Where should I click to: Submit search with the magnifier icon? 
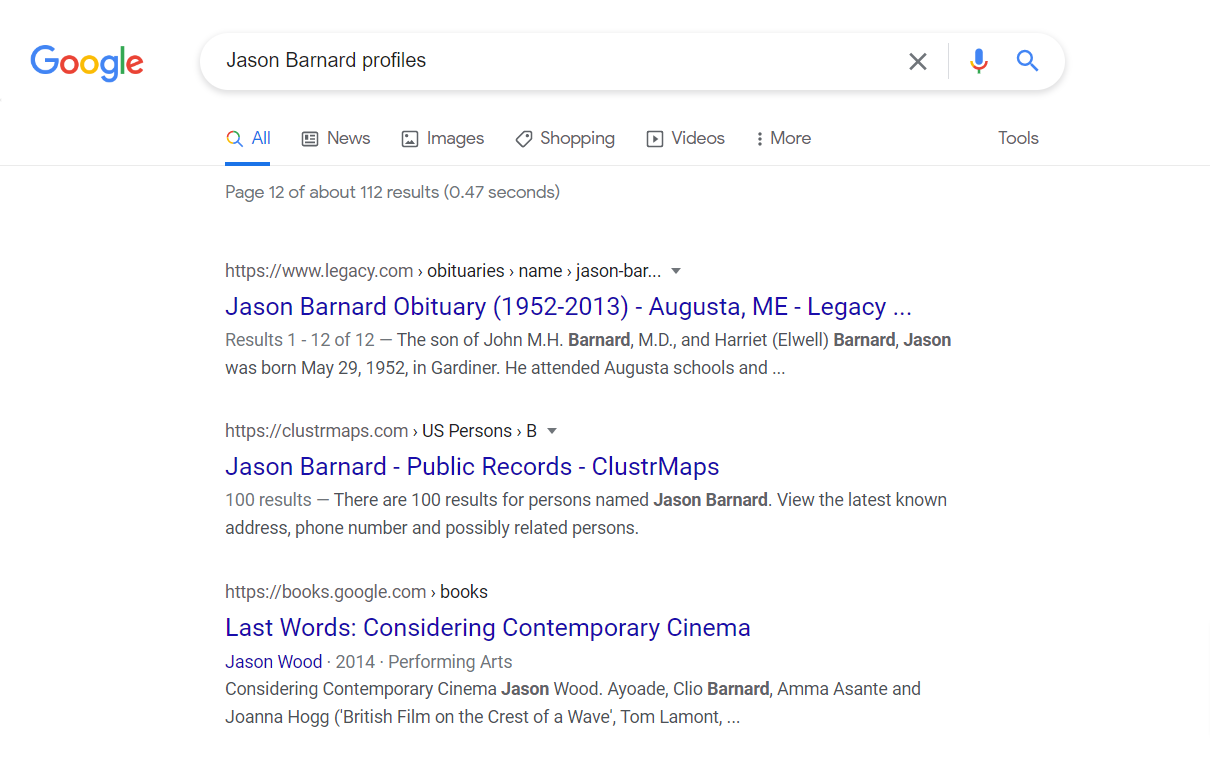[x=1027, y=61]
